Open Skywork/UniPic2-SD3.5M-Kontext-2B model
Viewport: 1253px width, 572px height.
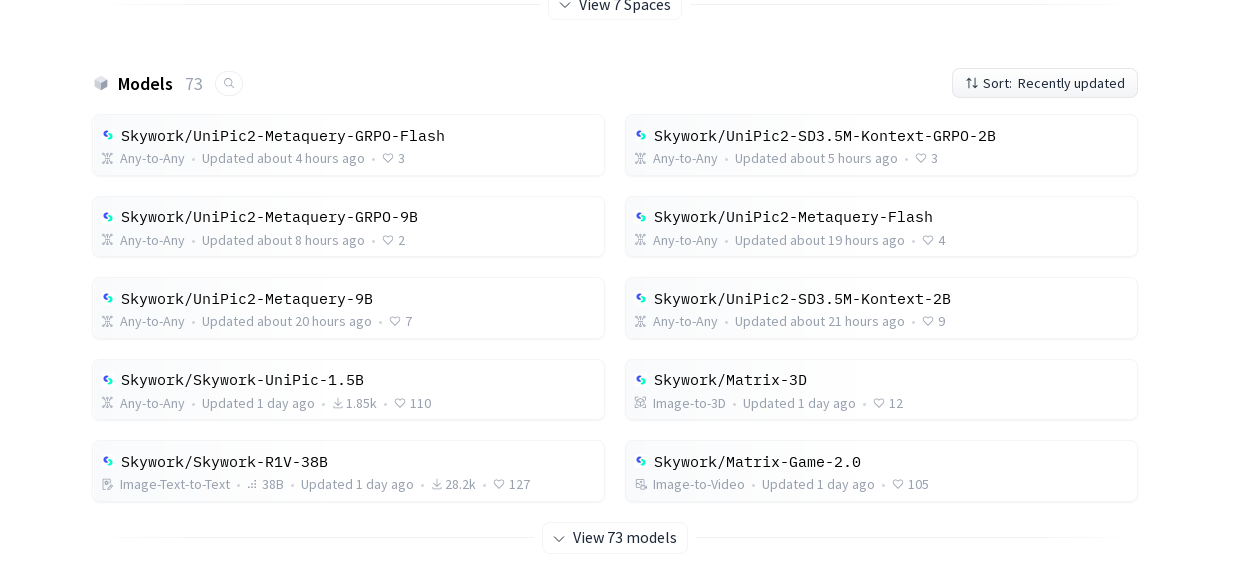pyautogui.click(x=881, y=308)
